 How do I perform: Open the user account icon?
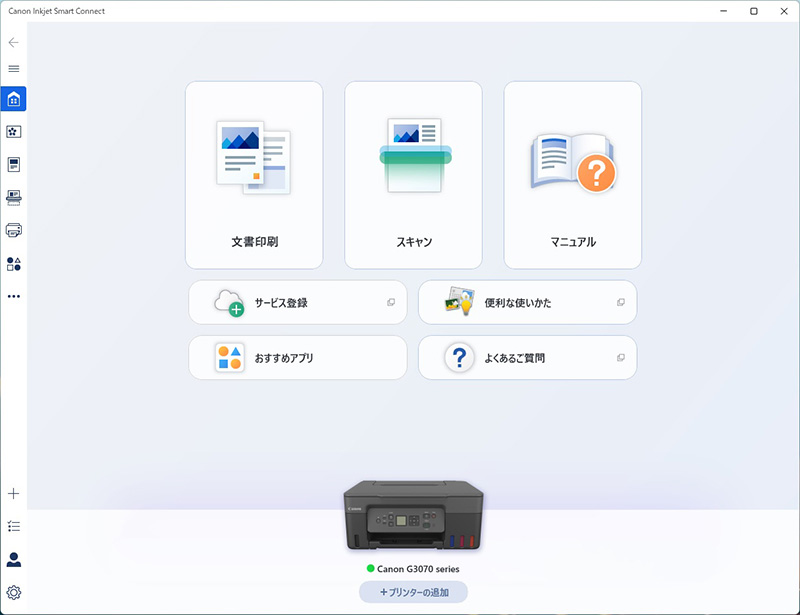pyautogui.click(x=14, y=559)
